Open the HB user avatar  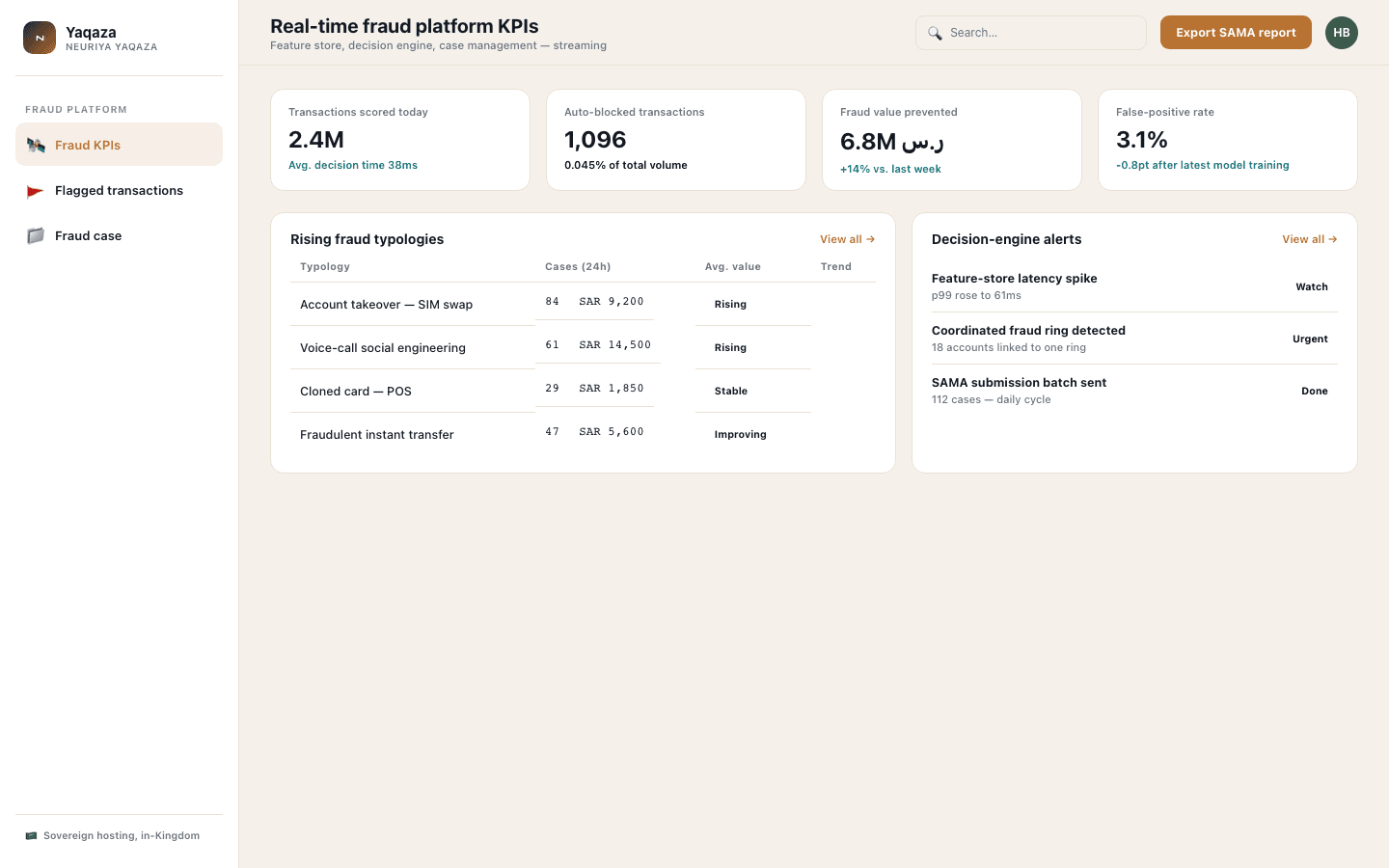click(x=1342, y=33)
